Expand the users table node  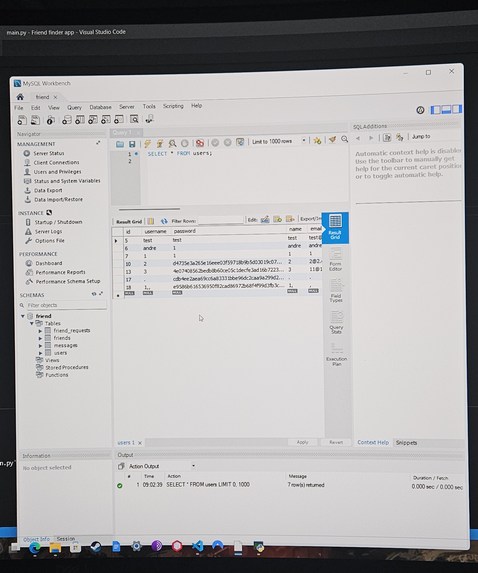point(40,353)
